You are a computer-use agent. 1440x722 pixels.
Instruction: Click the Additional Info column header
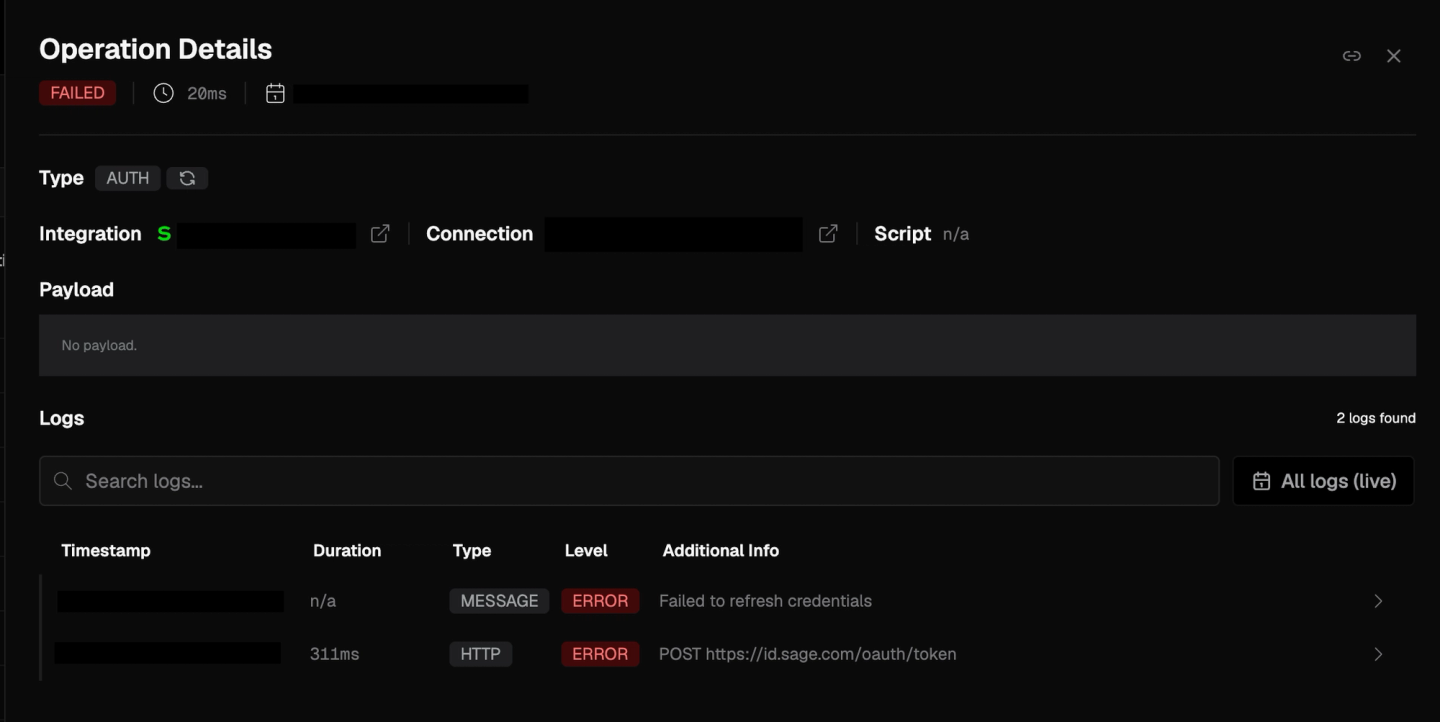click(721, 550)
